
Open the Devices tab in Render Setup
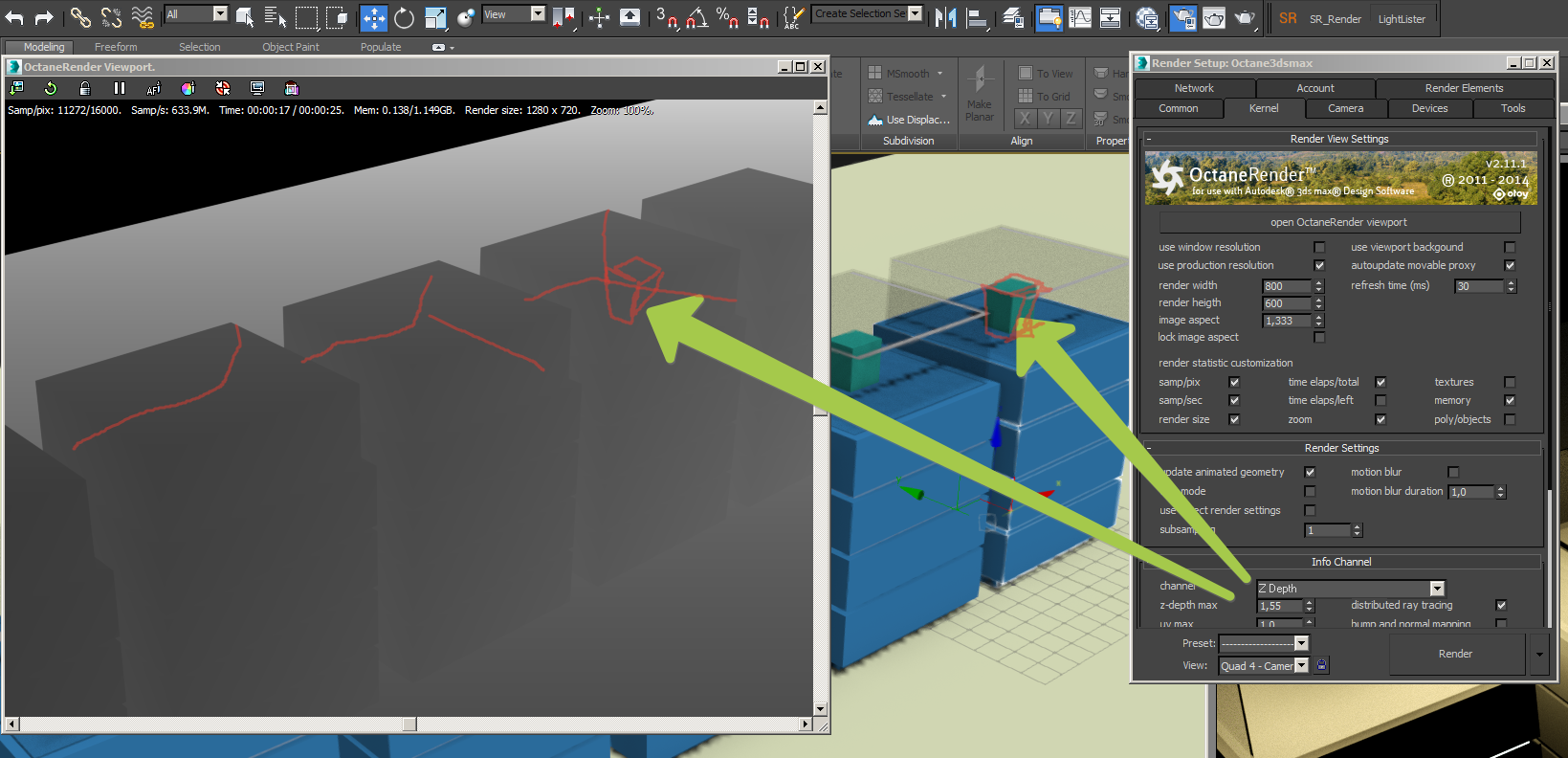(x=1429, y=108)
